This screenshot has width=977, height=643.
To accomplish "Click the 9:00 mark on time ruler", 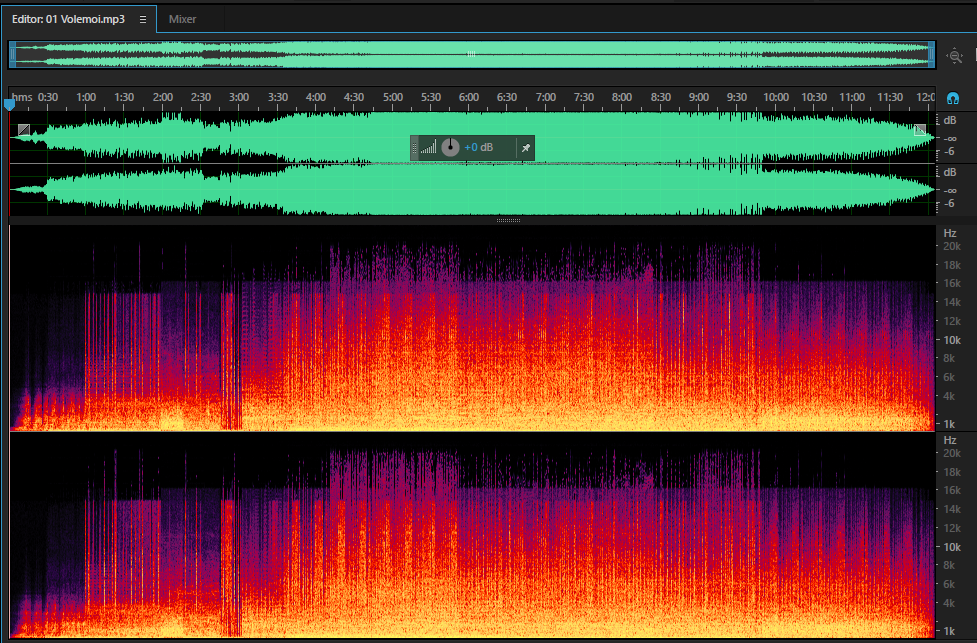I will coord(698,97).
